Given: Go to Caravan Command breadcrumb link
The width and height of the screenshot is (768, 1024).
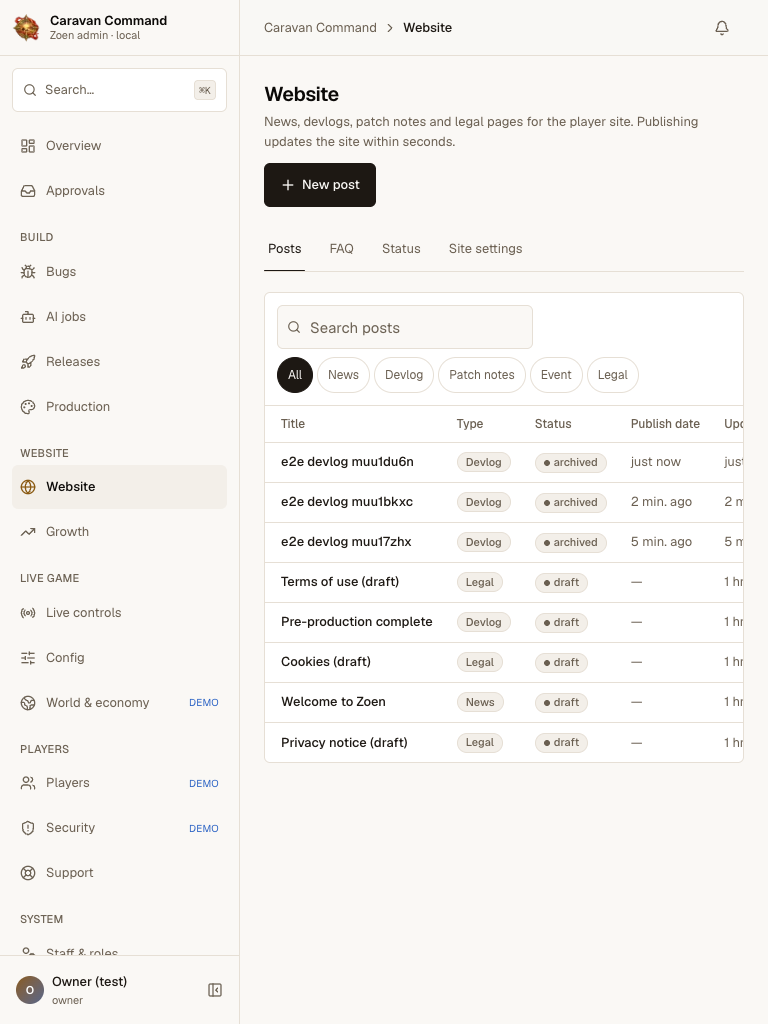Looking at the screenshot, I should tap(320, 27).
